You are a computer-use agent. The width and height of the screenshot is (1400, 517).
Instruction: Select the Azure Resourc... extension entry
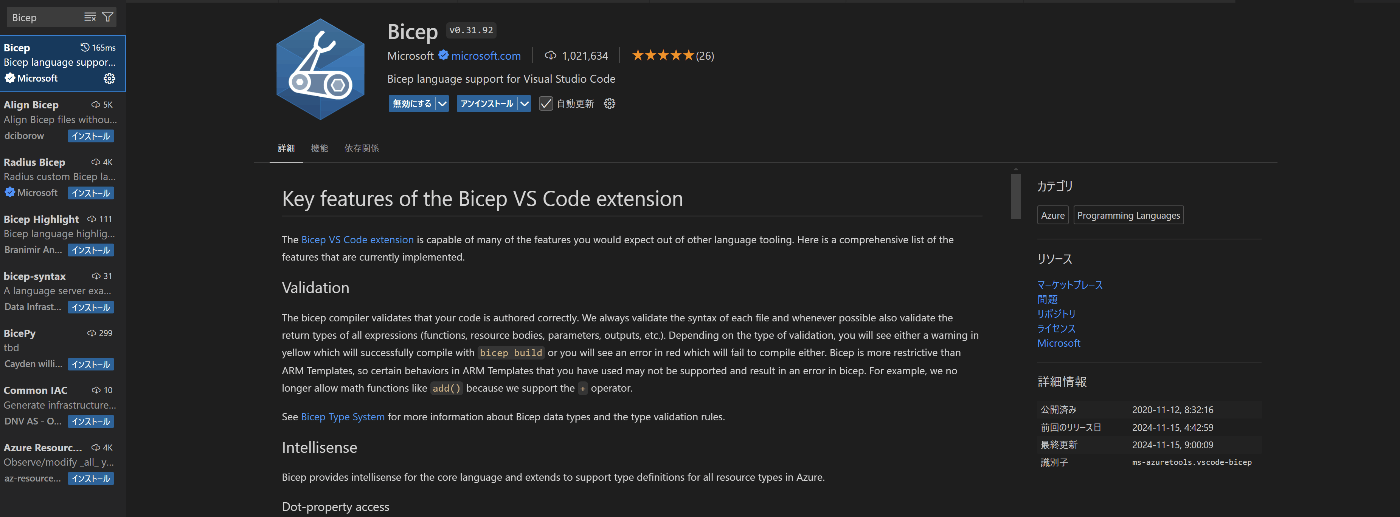coord(63,461)
